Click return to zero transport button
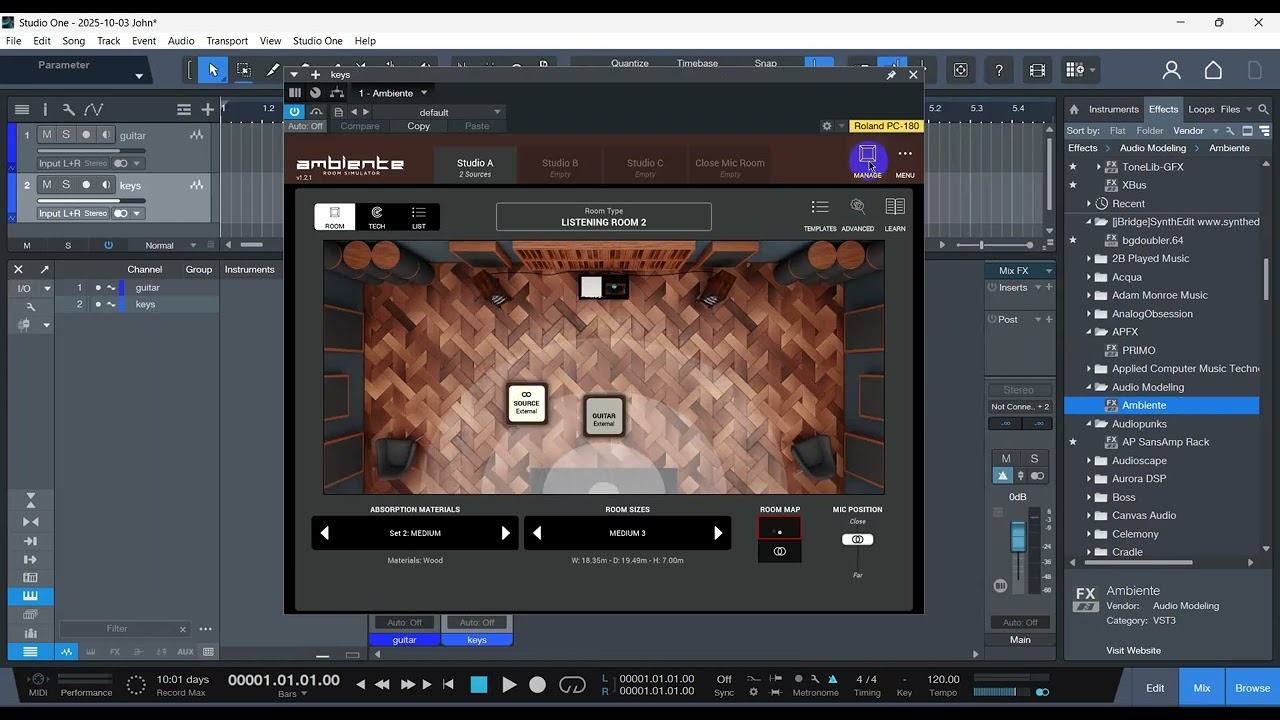Screen dimensions: 1280x720 tap(449, 685)
